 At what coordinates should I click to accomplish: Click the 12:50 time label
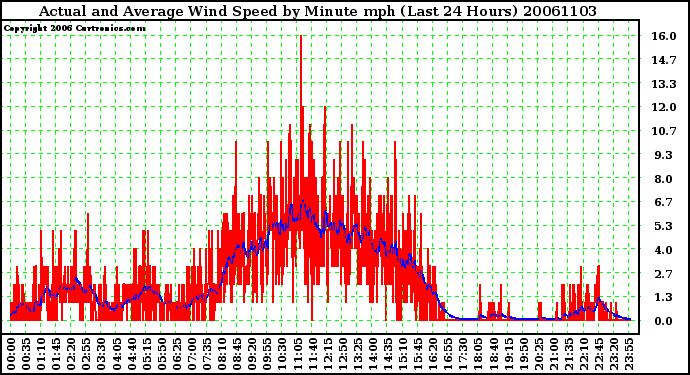click(x=343, y=354)
